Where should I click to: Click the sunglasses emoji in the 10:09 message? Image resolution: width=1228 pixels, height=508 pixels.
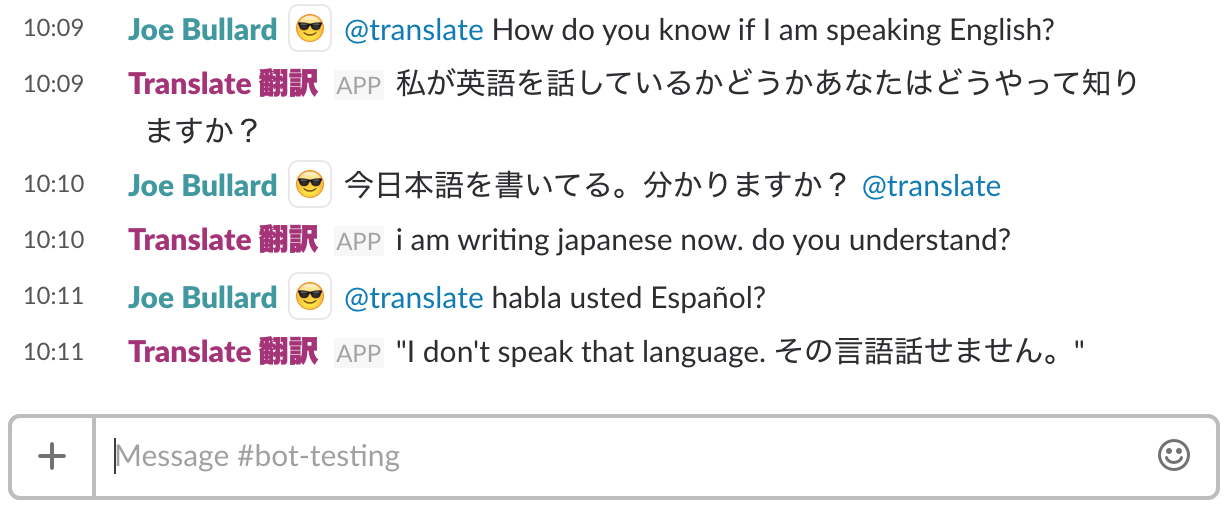(310, 30)
